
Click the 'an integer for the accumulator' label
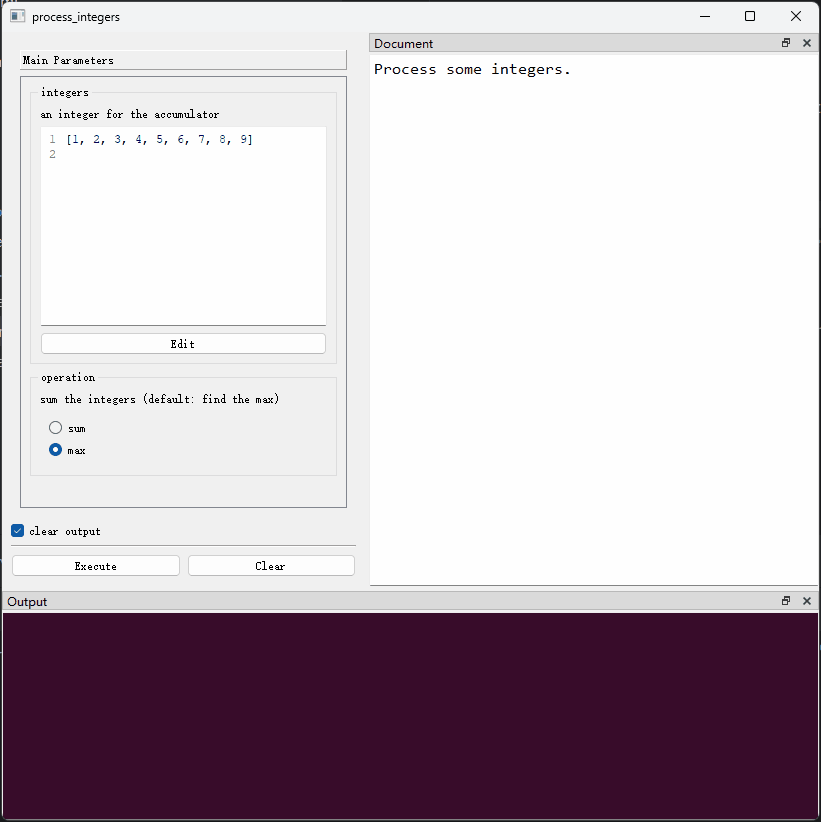129,114
